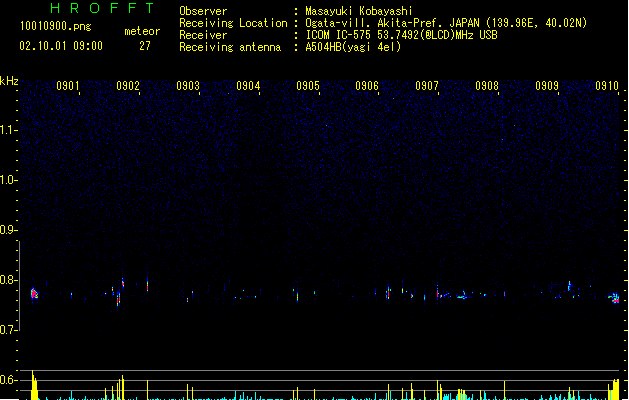Click the meteor echo cluster near 0902
Screen dimensions: 629x400
pyautogui.click(x=119, y=292)
